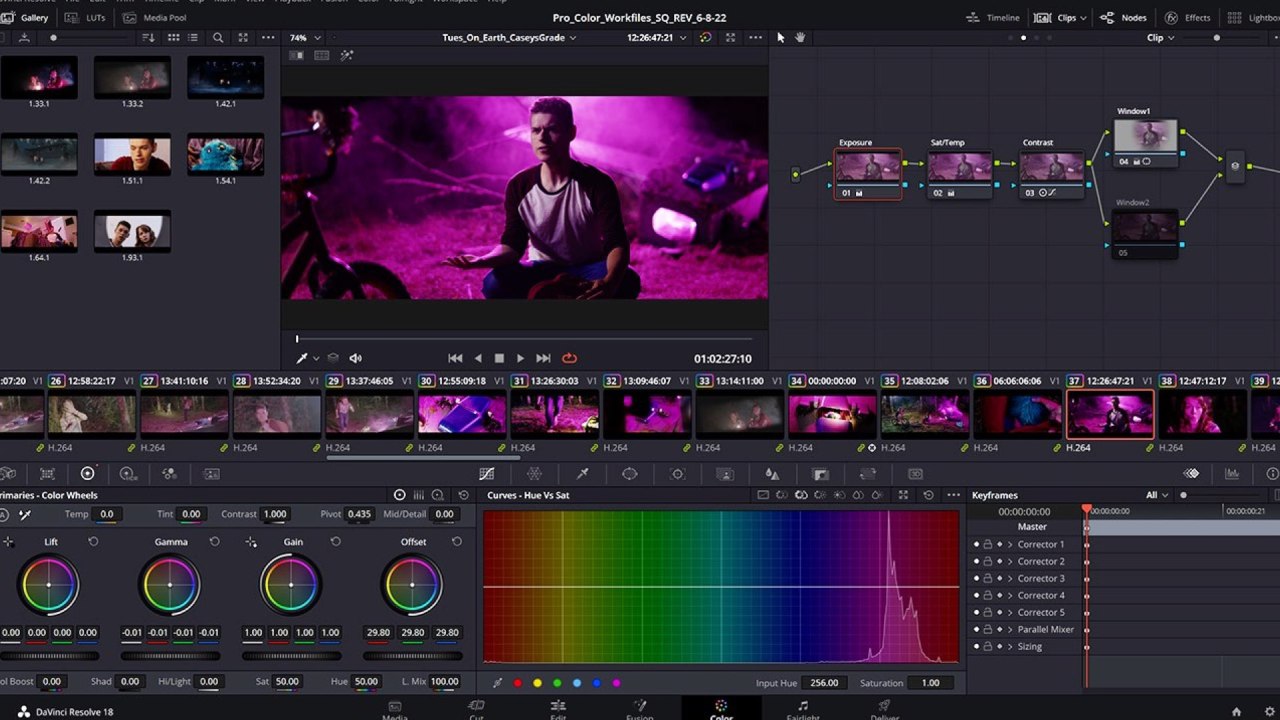Reset the Offset color wheel

pyautogui.click(x=456, y=541)
